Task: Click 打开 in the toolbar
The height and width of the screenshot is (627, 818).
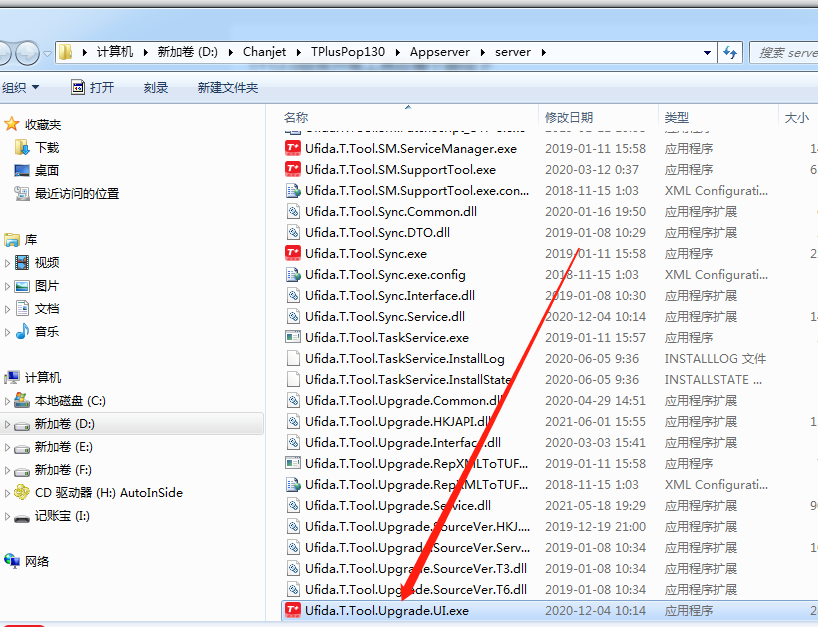Action: pyautogui.click(x=93, y=87)
